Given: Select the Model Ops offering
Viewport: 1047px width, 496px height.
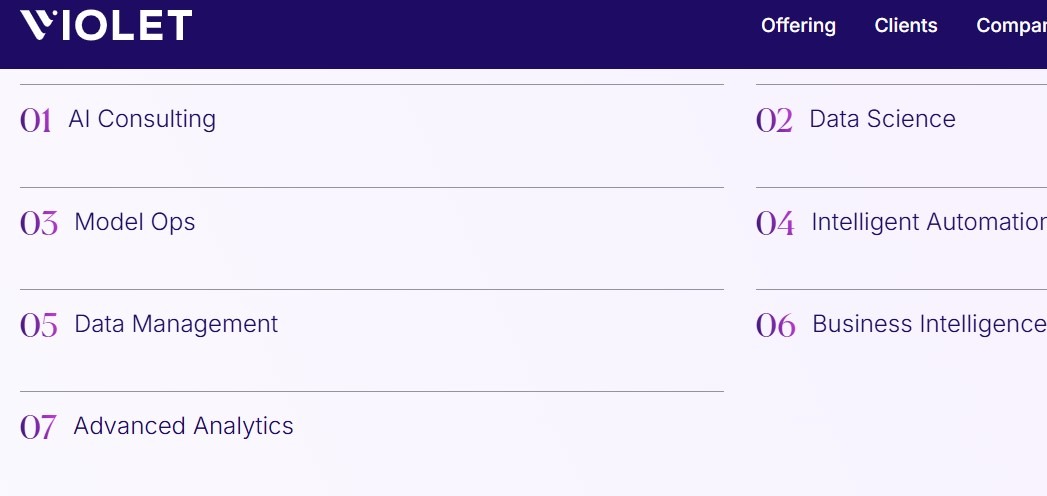Looking at the screenshot, I should pyautogui.click(x=135, y=222).
